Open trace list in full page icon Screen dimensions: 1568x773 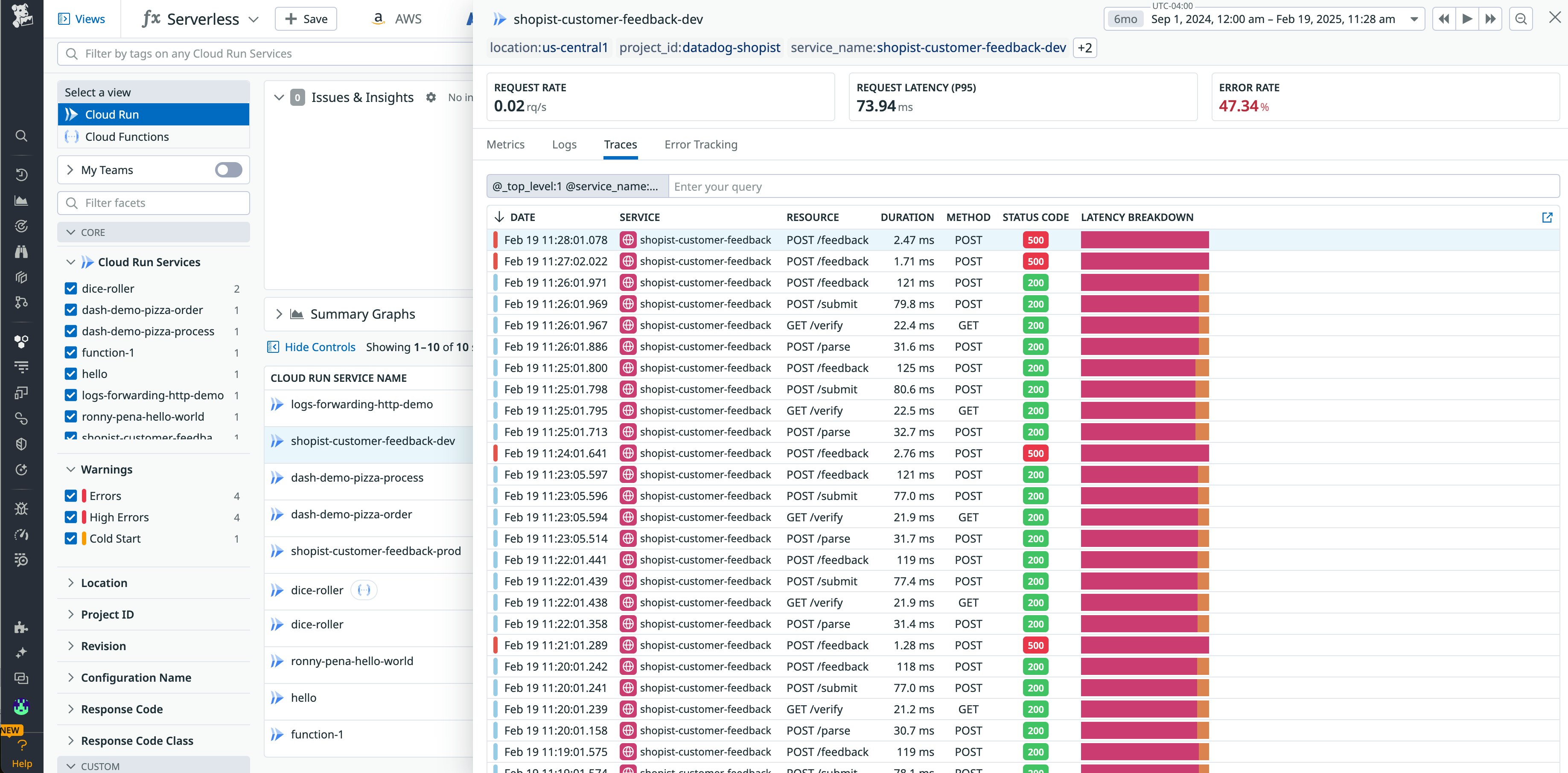[1547, 217]
